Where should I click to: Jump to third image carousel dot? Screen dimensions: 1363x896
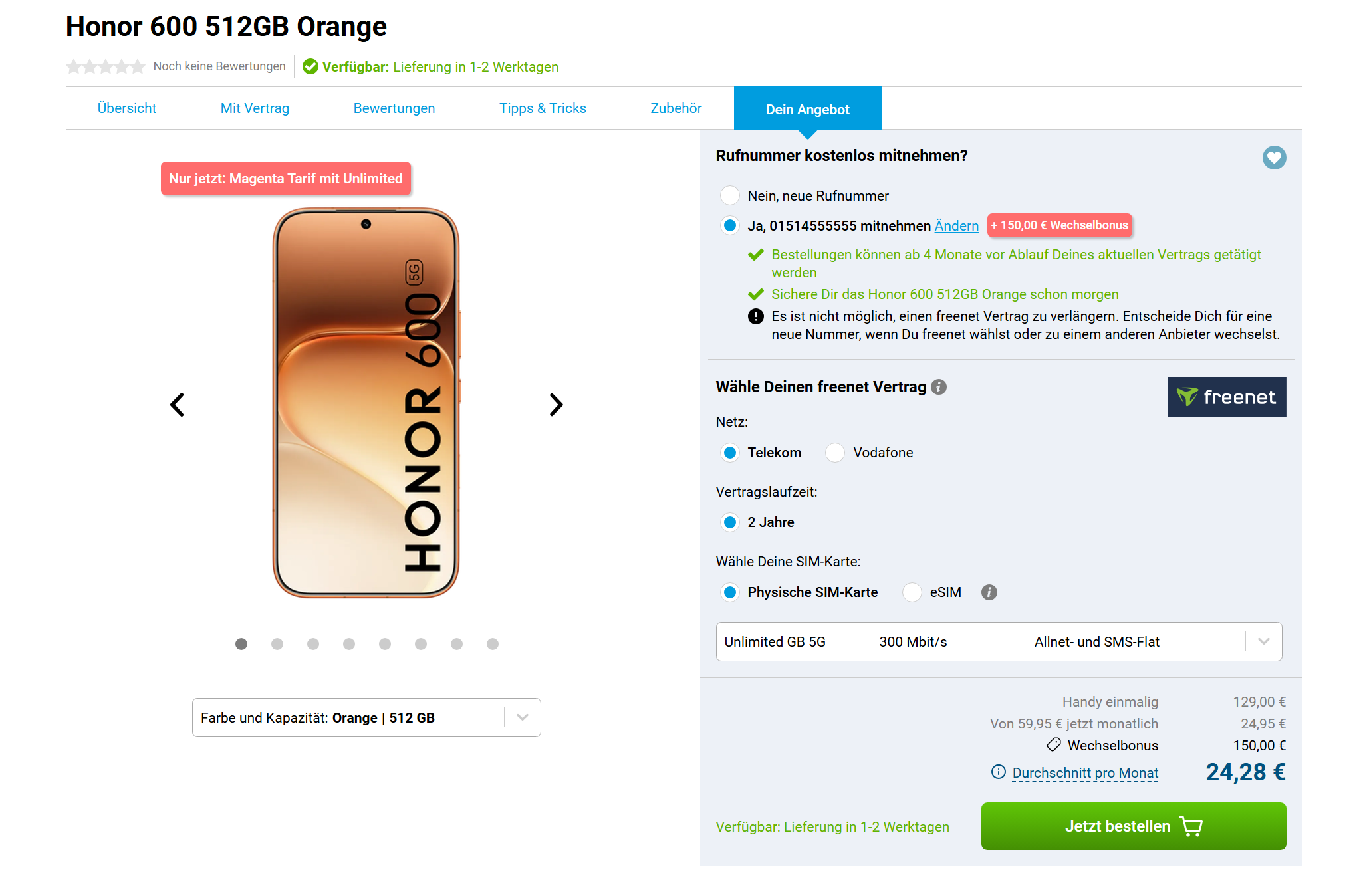(313, 644)
